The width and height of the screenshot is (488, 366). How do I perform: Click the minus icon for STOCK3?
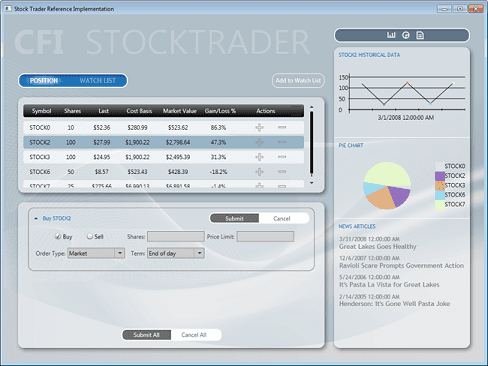tap(282, 157)
